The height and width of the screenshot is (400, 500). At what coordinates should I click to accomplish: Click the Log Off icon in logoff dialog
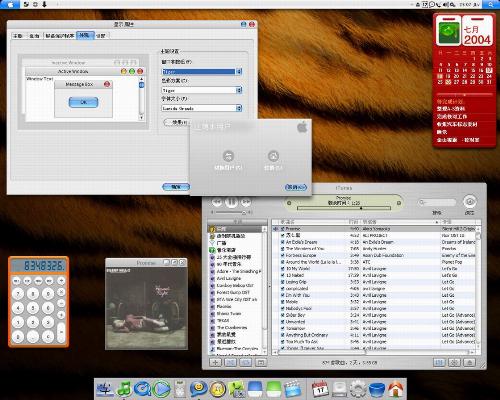pos(273,156)
